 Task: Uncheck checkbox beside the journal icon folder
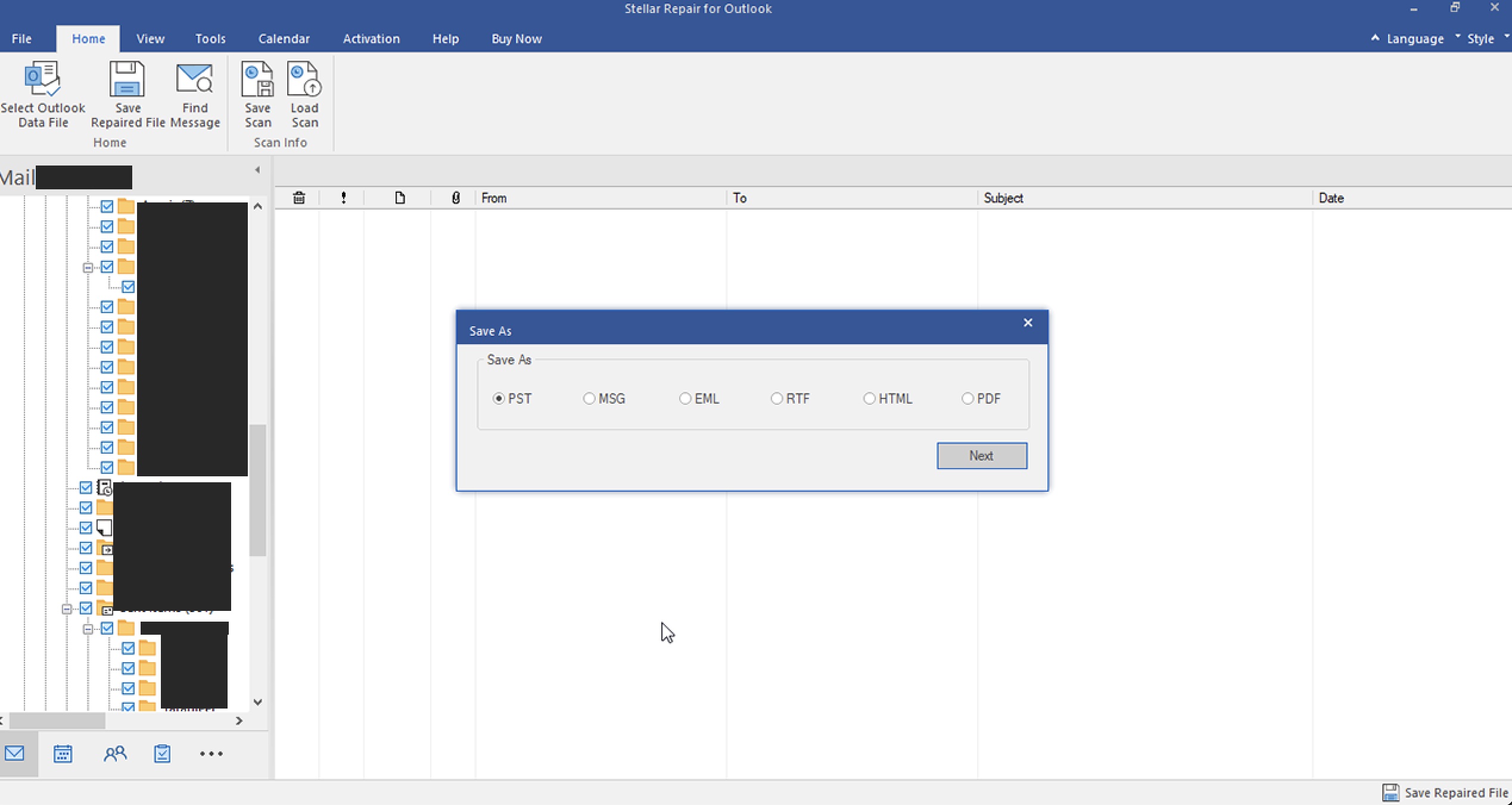tap(86, 488)
